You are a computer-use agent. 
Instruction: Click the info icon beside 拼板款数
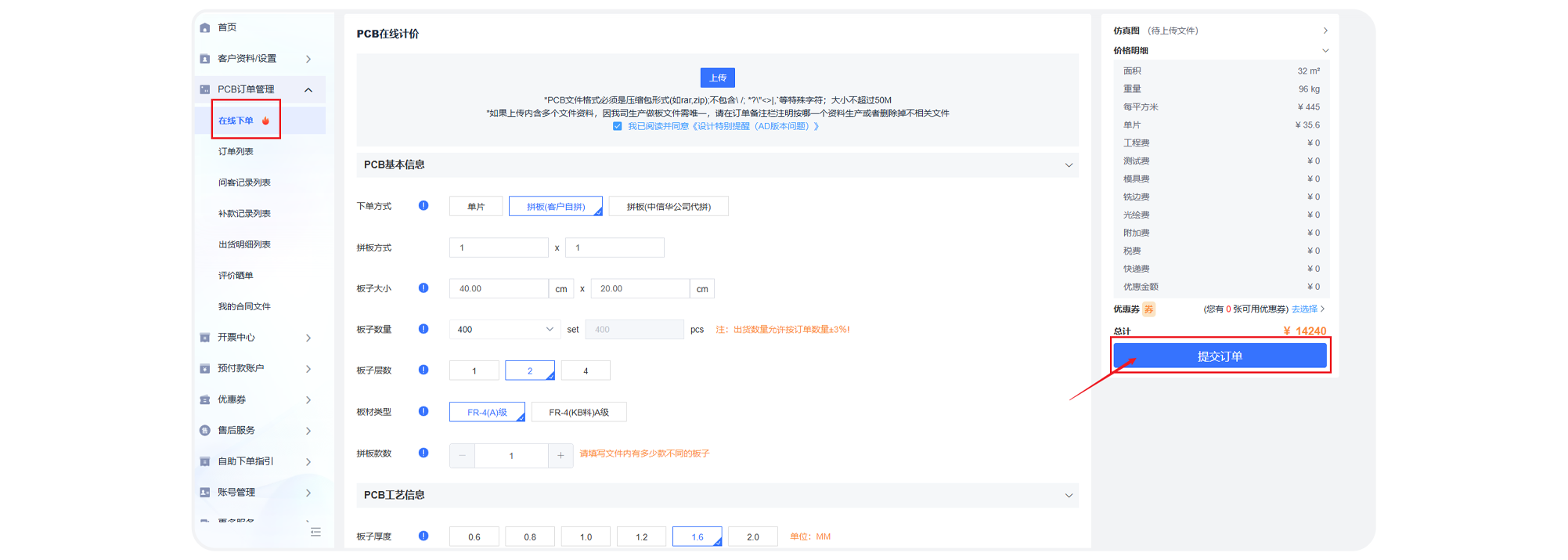(x=424, y=453)
